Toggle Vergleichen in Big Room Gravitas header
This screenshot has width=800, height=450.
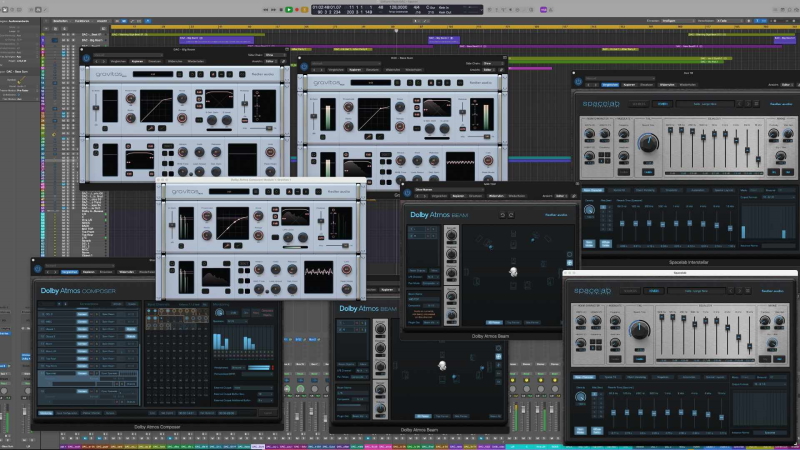pyautogui.click(x=118, y=61)
